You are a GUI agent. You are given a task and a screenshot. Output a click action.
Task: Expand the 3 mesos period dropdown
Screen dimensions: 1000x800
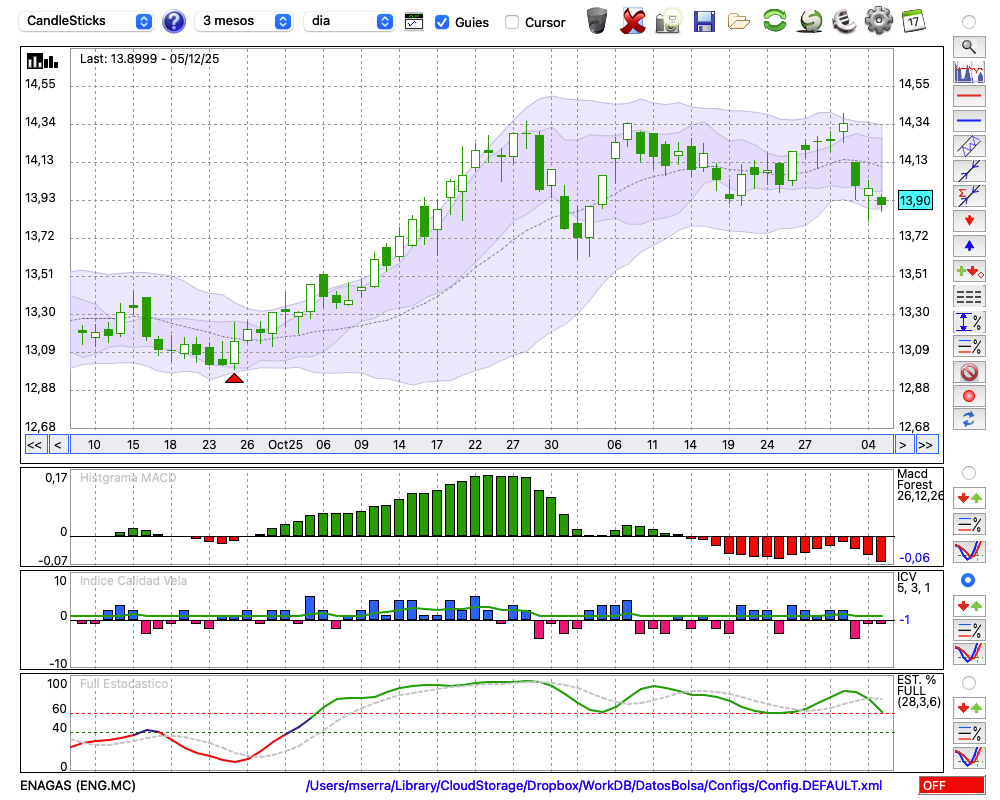(244, 21)
